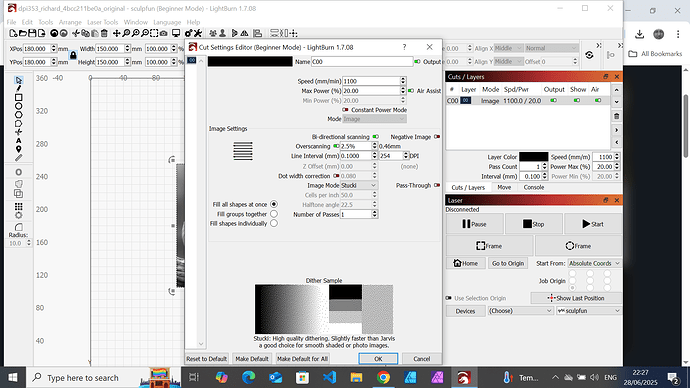This screenshot has height=388, width=690.
Task: Click the black Layer Color swatch
Action: [533, 157]
